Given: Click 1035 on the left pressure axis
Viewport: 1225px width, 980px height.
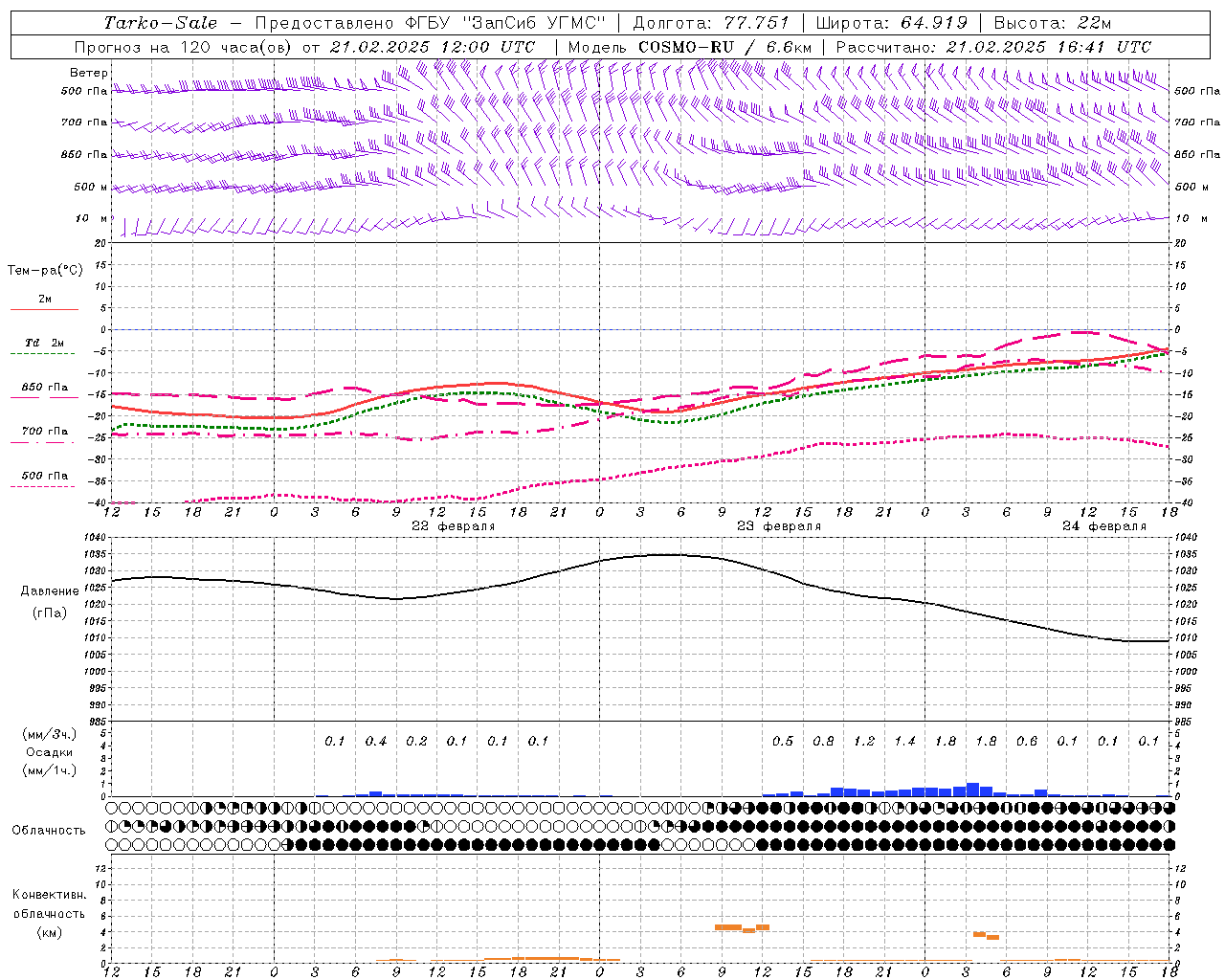Looking at the screenshot, I should [97, 554].
